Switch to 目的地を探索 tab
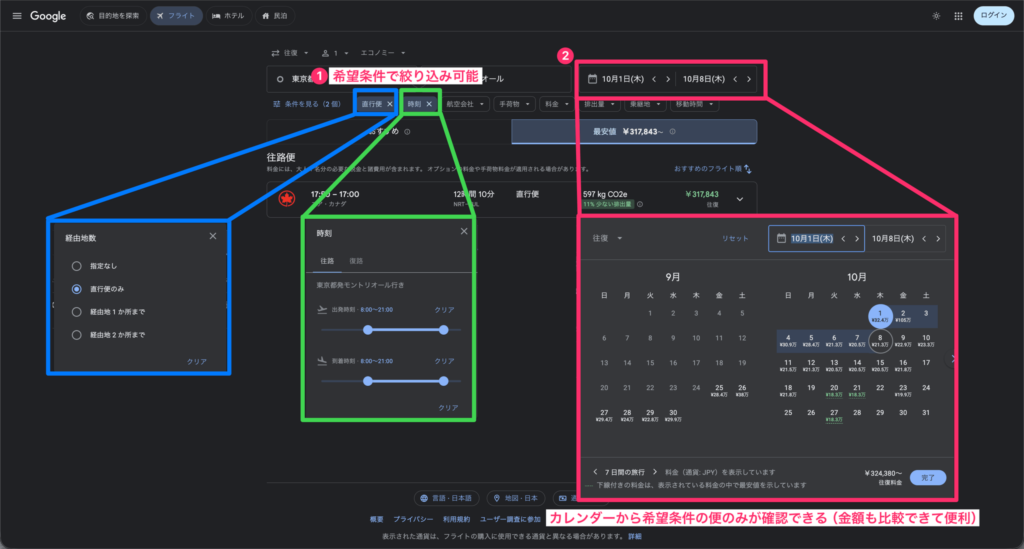The height and width of the screenshot is (549, 1024). tap(113, 16)
